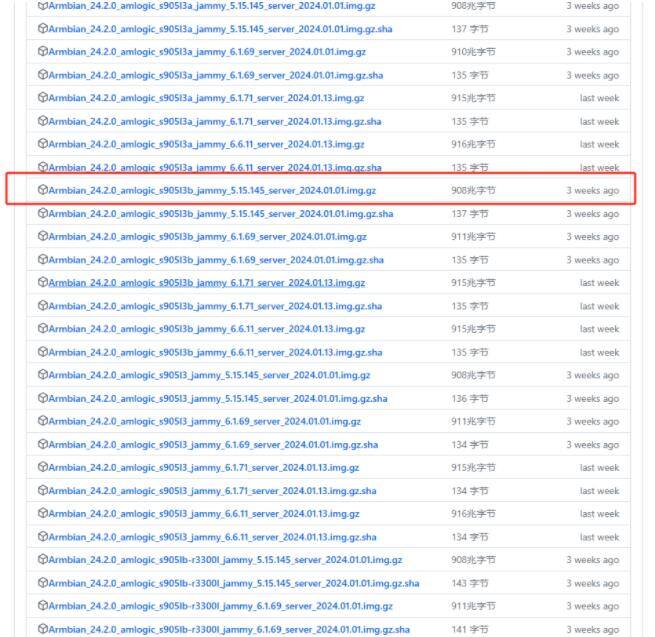Click package icon next to s905l3 6.6.11 img.gz
Screen dimensions: 655x637
42,514
